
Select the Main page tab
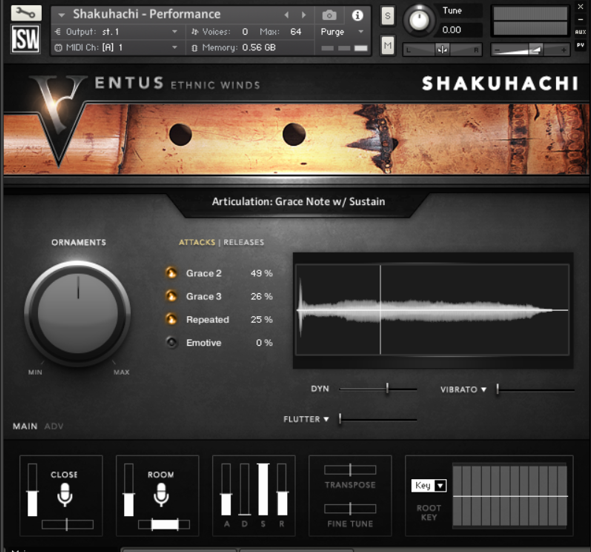[x=25, y=426]
